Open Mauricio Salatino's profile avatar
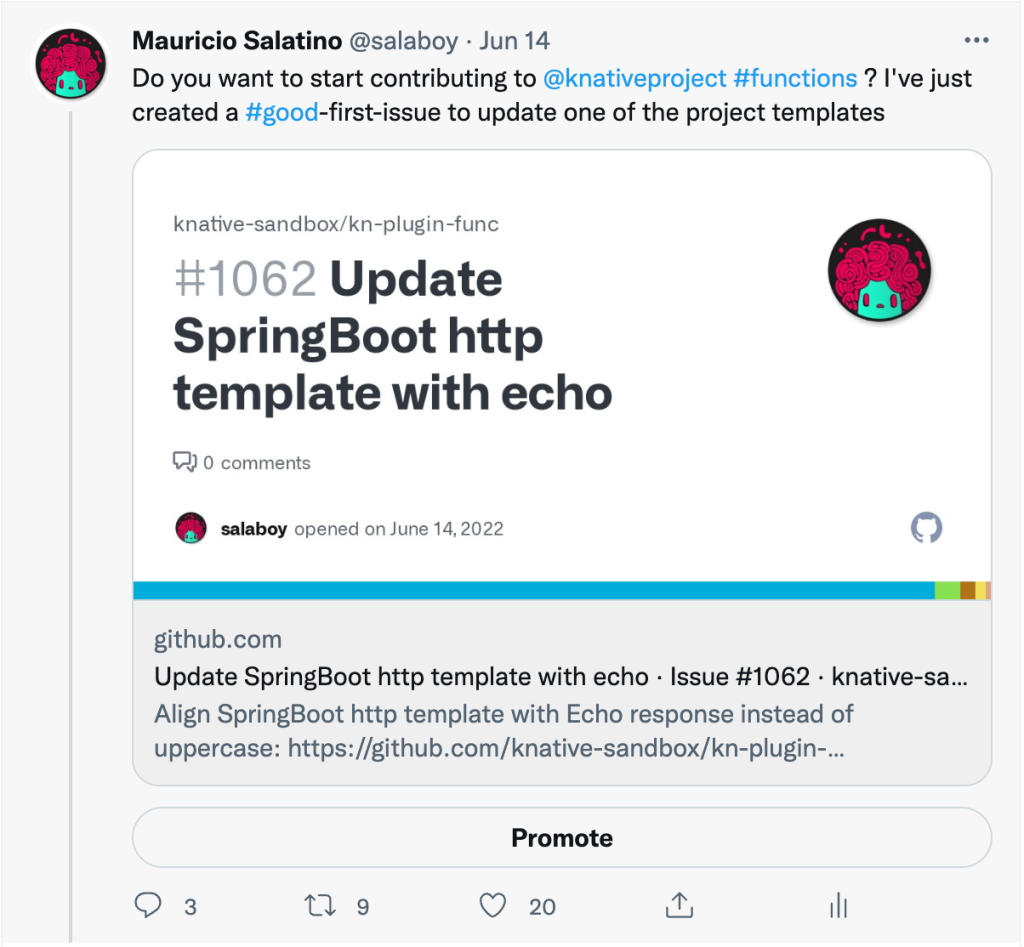This screenshot has height=947, width=1024. point(71,64)
